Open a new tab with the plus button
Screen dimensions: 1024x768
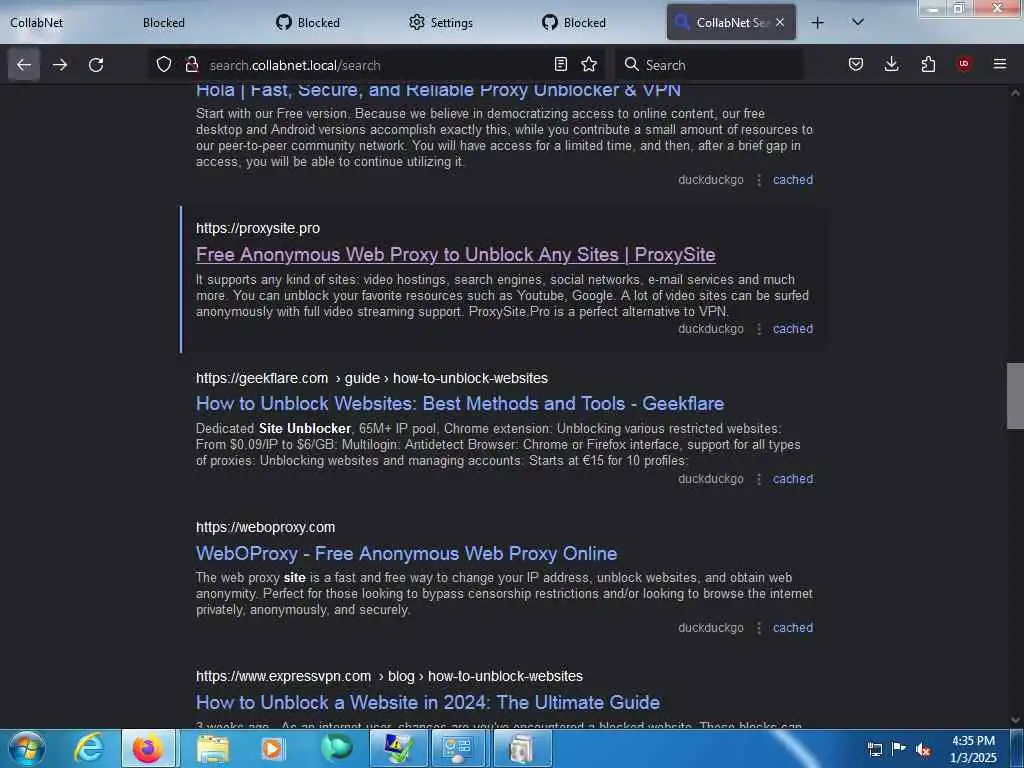click(817, 23)
